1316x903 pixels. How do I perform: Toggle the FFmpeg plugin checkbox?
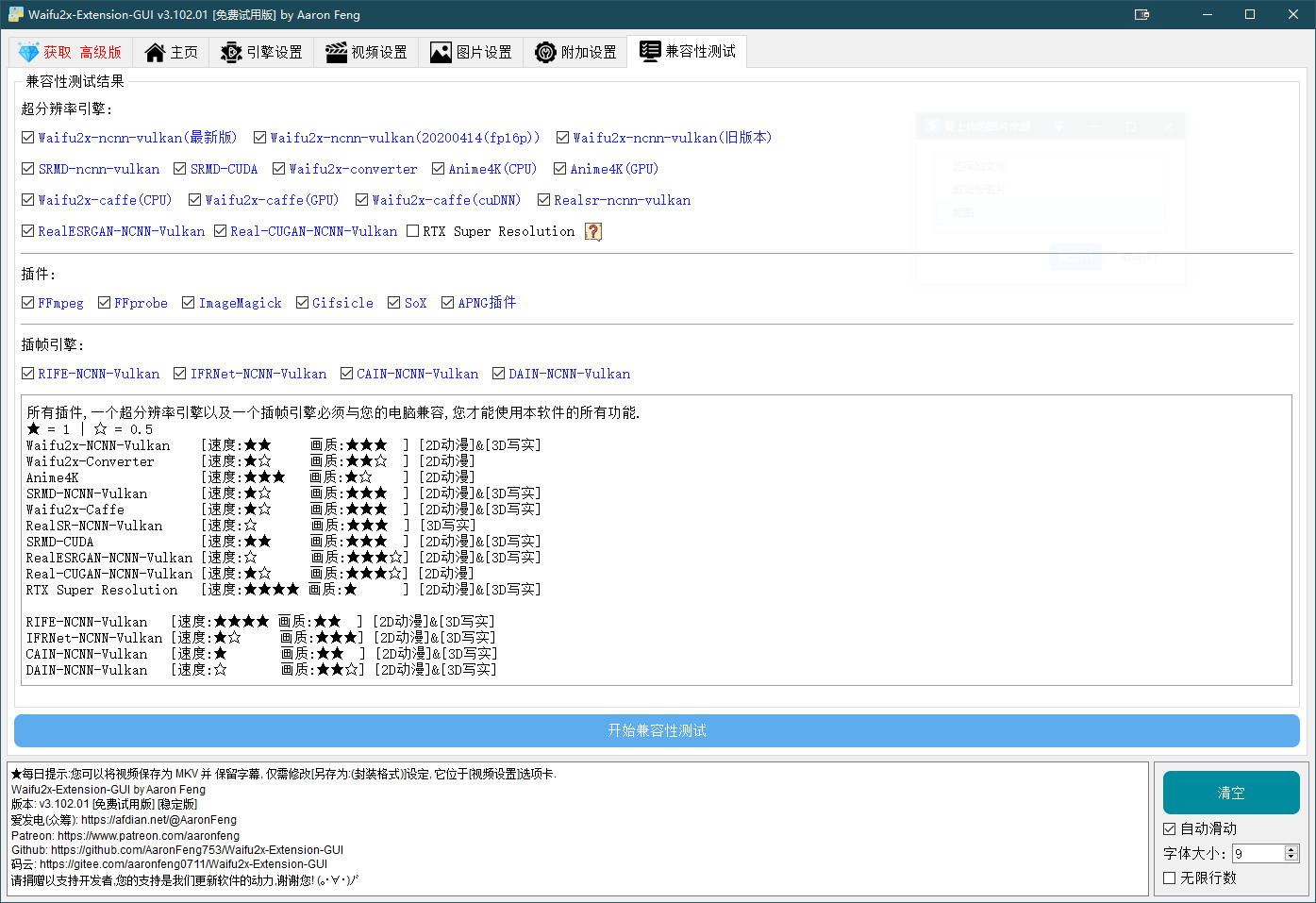point(28,303)
